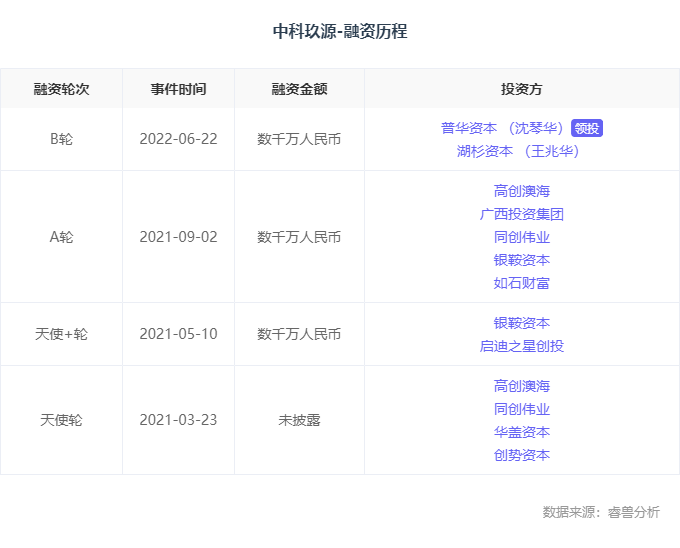The width and height of the screenshot is (680, 548).
Task: Select date cell 2021-05-10
Action: (x=178, y=334)
